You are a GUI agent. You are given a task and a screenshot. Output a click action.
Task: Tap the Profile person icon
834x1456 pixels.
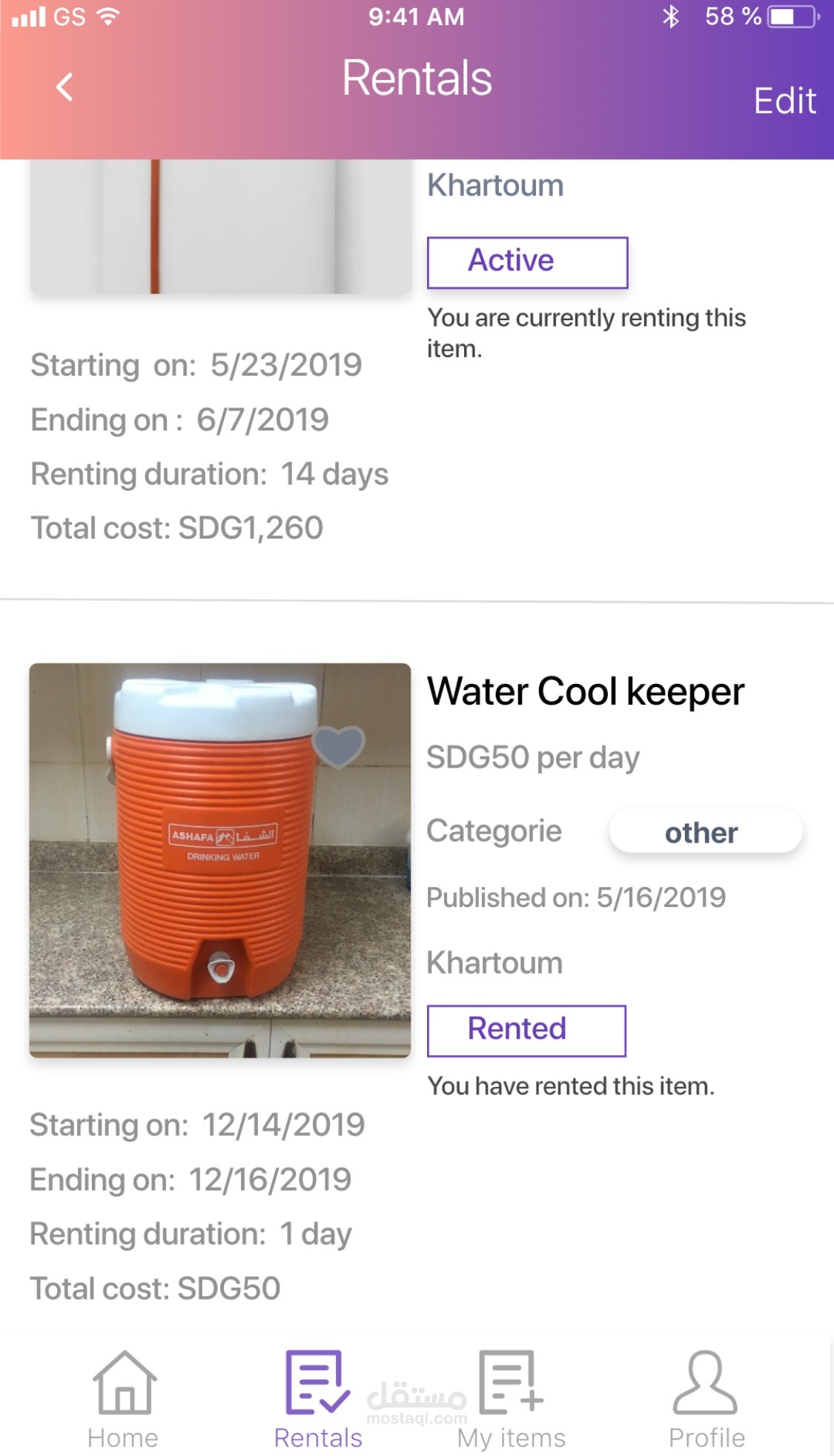705,1383
